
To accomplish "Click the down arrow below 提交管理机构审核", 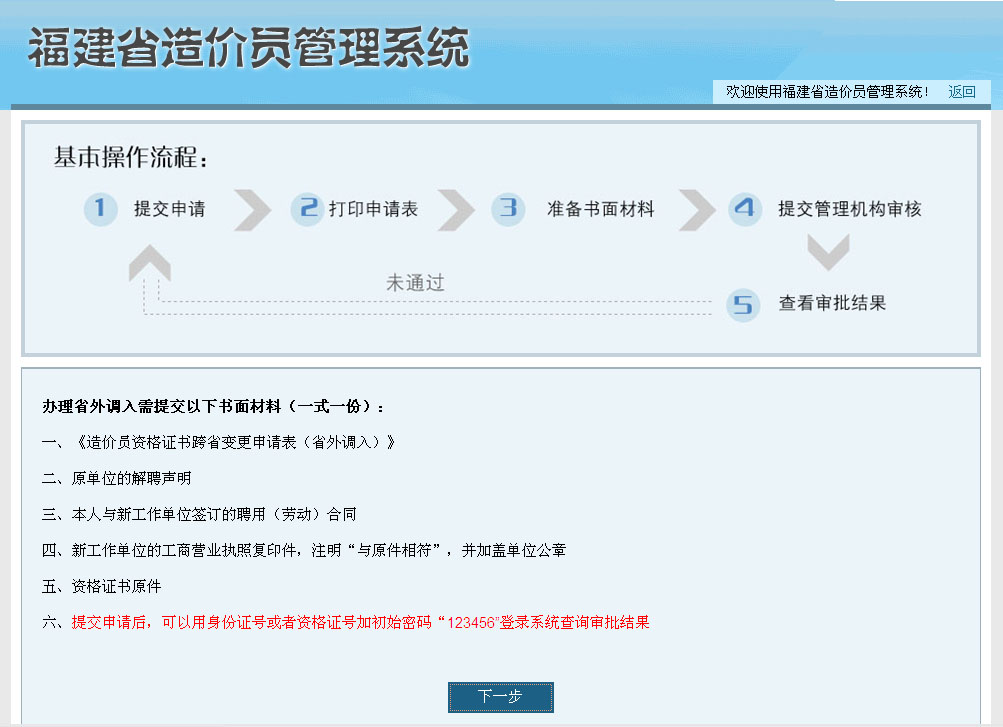I will click(828, 253).
